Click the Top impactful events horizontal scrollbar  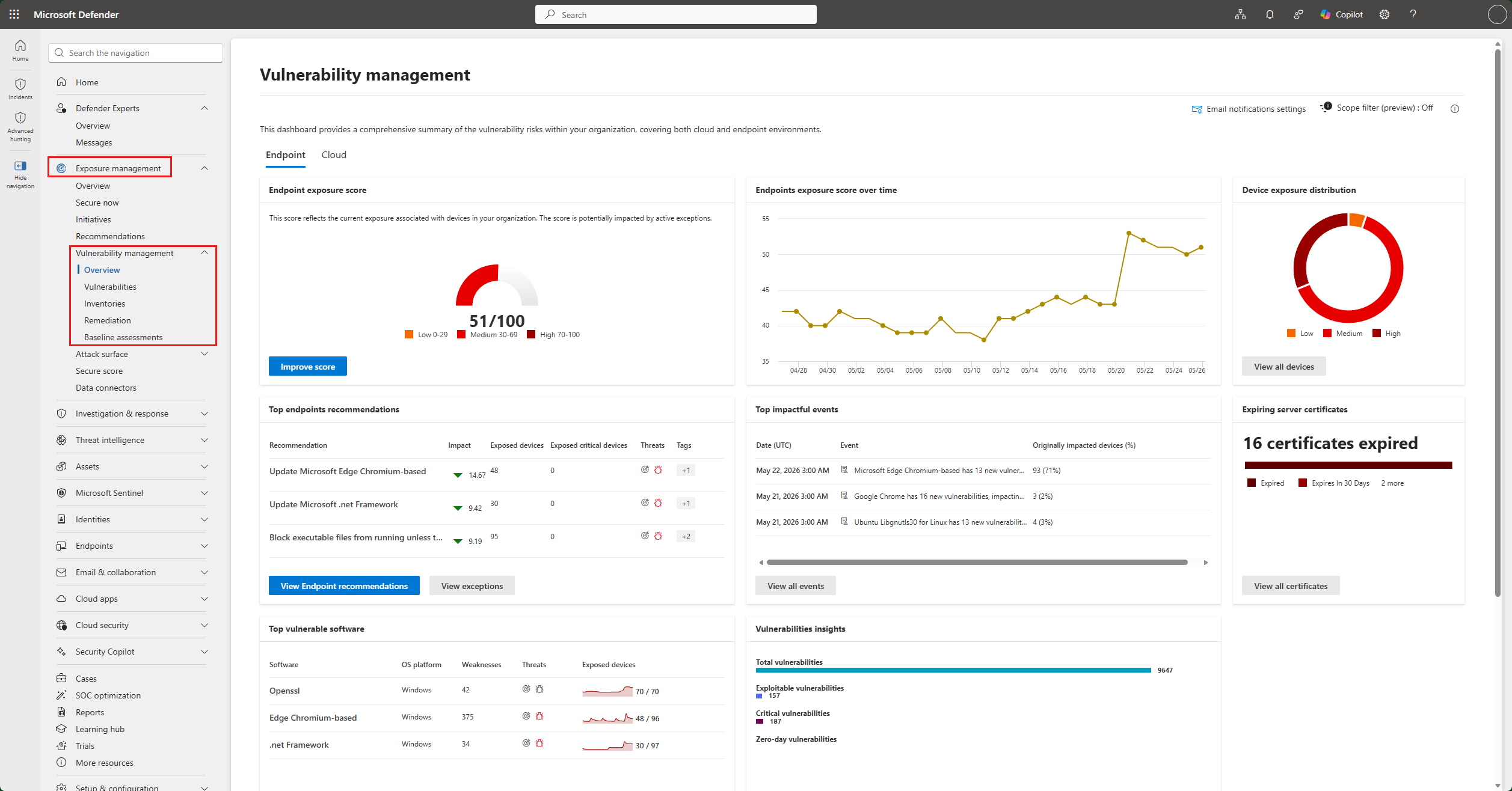tap(977, 563)
